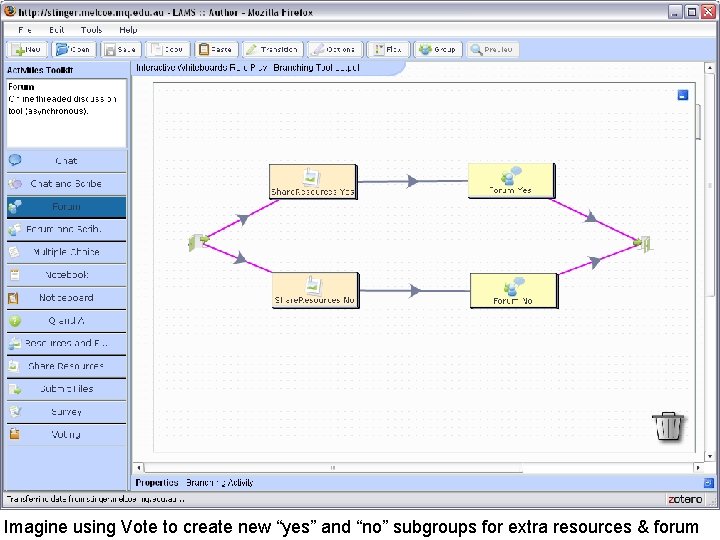Screen dimensions: 720x540
Task: Click the Firefox icon in title bar
Action: (10, 11)
